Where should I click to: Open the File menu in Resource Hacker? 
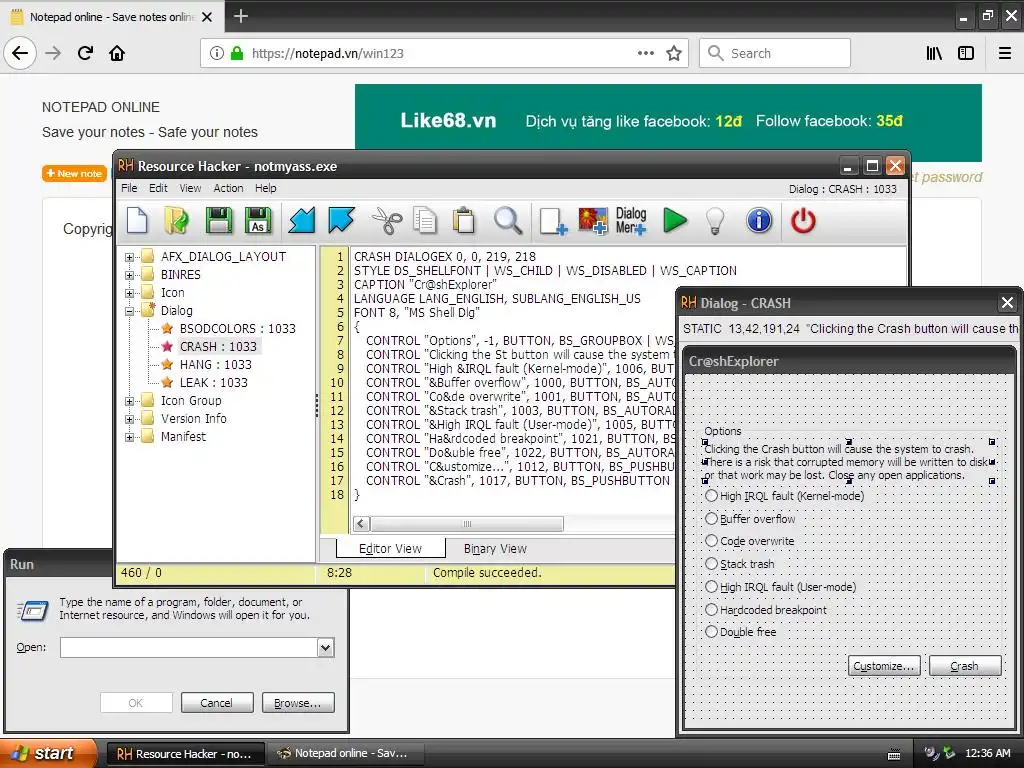(x=129, y=188)
